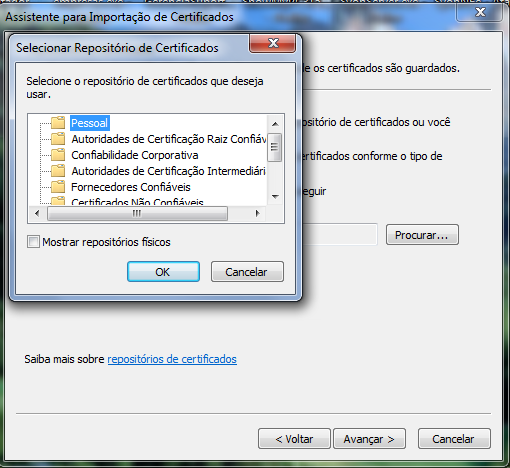Click the Pessoal folder icon
Image resolution: width=510 pixels, height=468 pixels.
coord(58,123)
